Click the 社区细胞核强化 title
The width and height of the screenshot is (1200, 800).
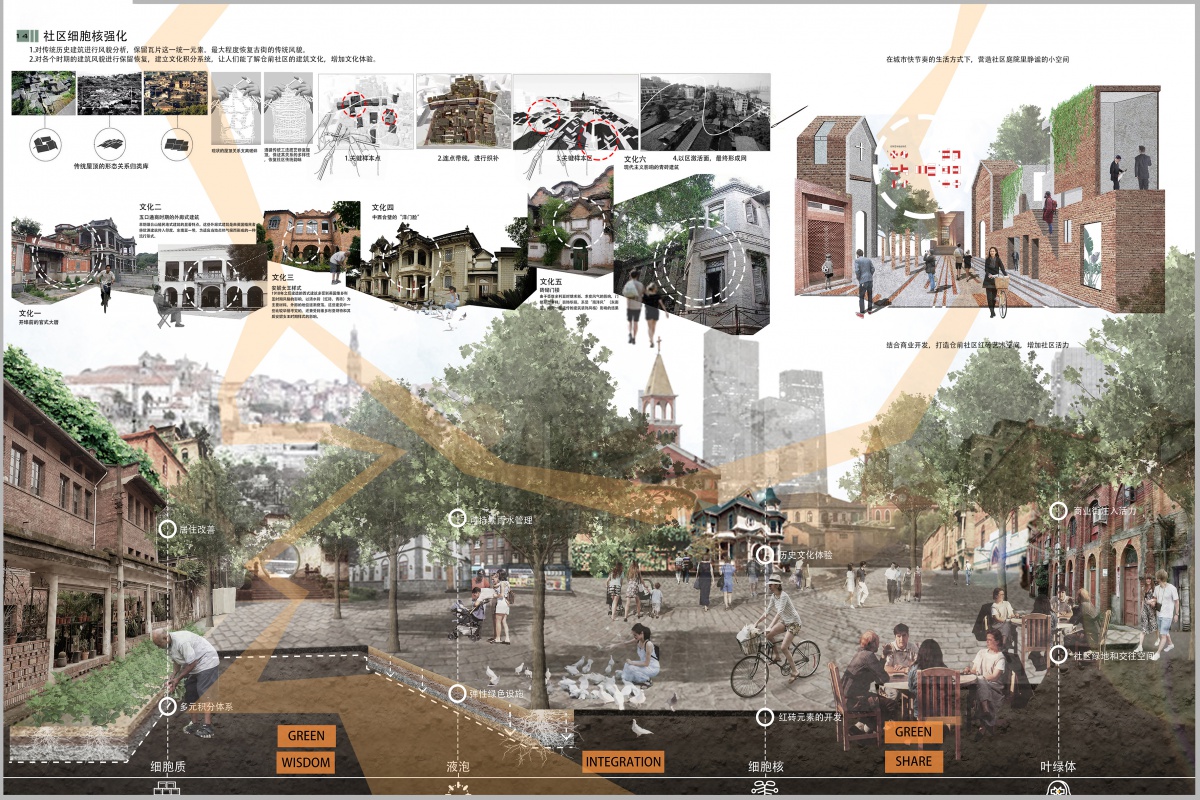coord(85,36)
